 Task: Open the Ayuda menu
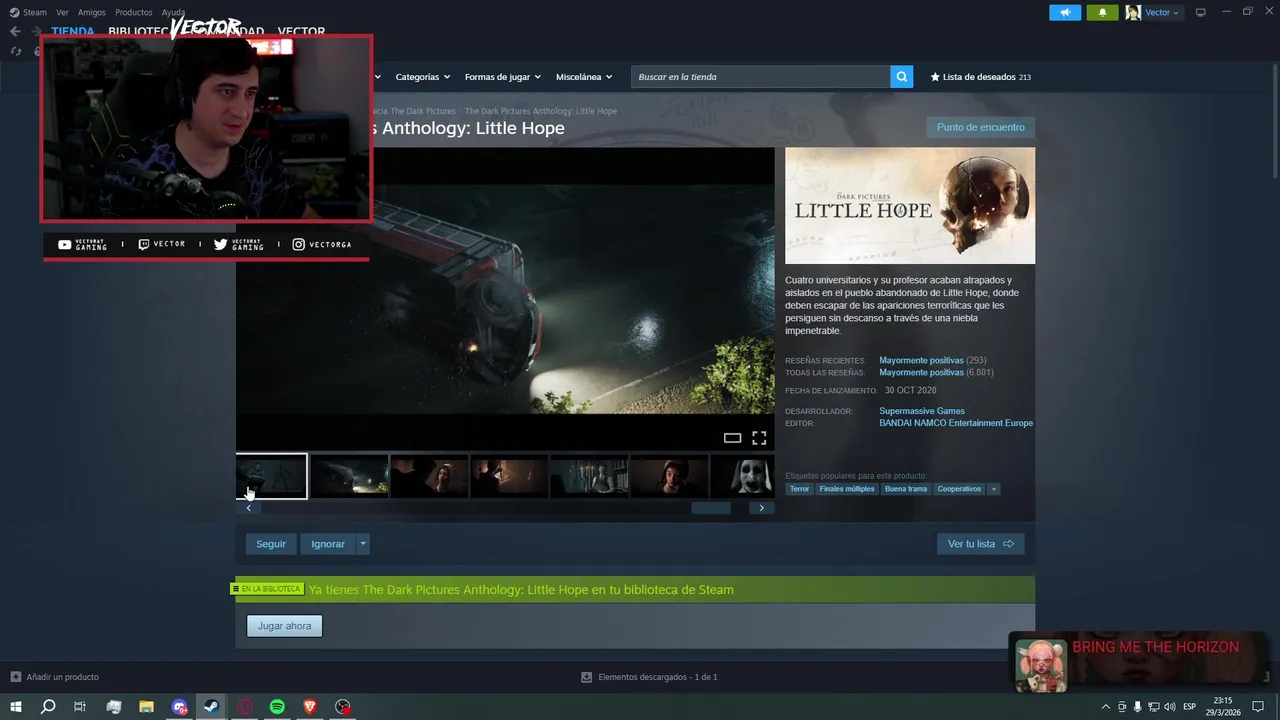tap(173, 12)
